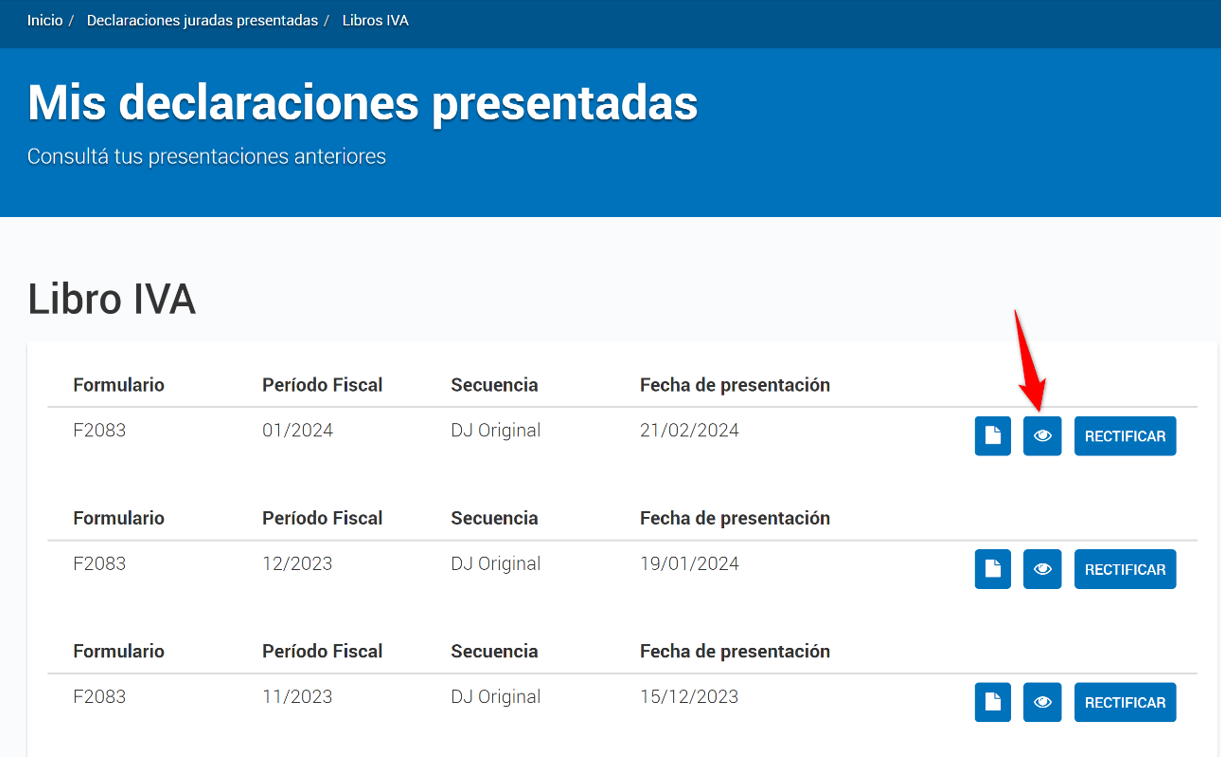Go to Inicio in the breadcrumb
Screen dimensions: 1221x760
[x=45, y=20]
